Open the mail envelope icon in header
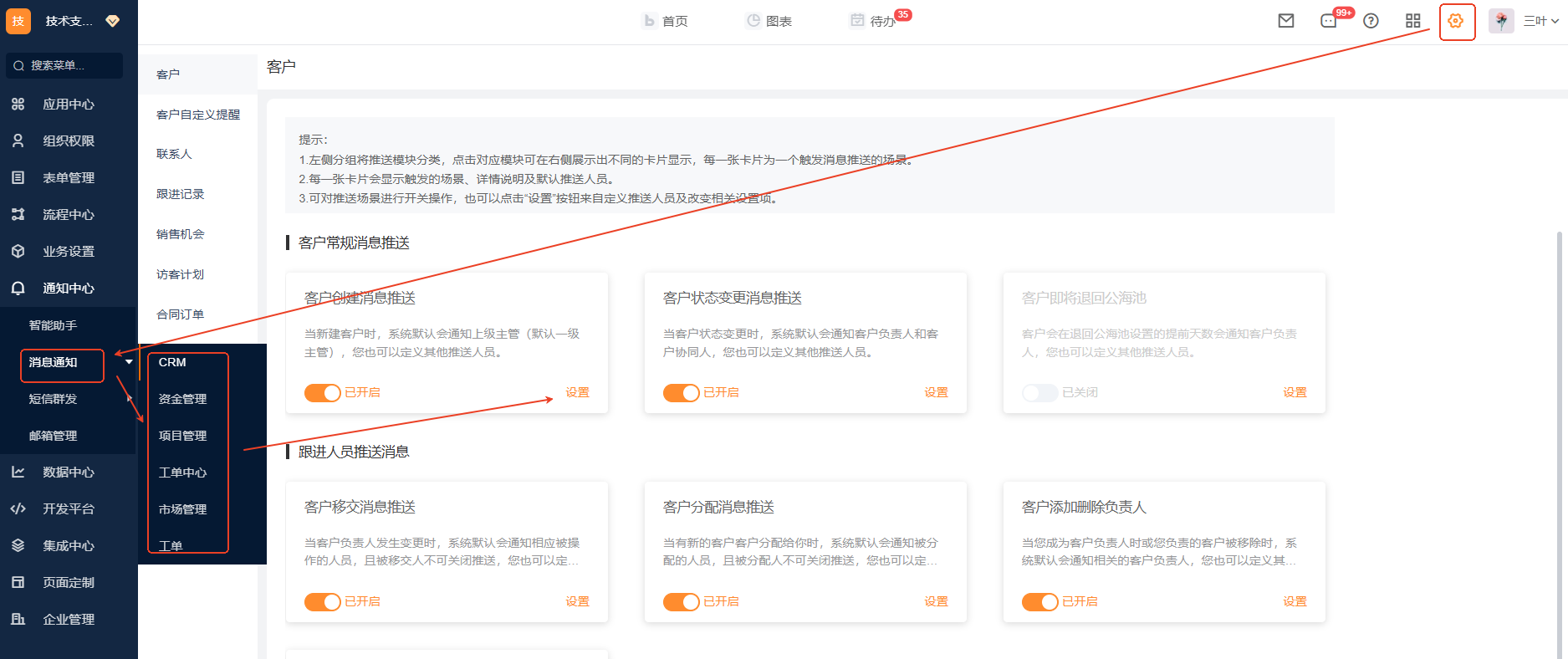Viewport: 1568px width, 659px height. point(1286,21)
